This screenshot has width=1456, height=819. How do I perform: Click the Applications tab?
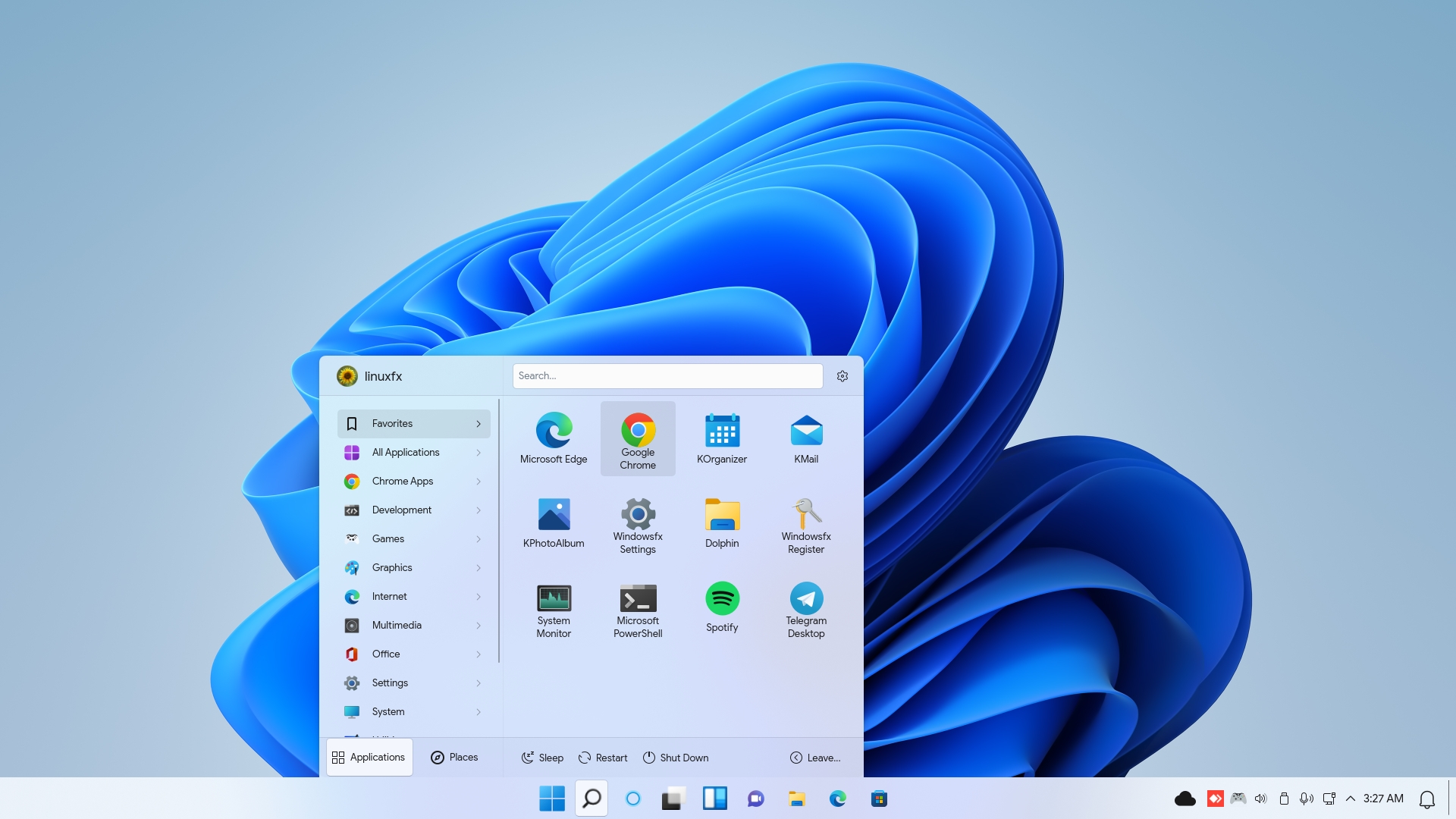(x=368, y=757)
